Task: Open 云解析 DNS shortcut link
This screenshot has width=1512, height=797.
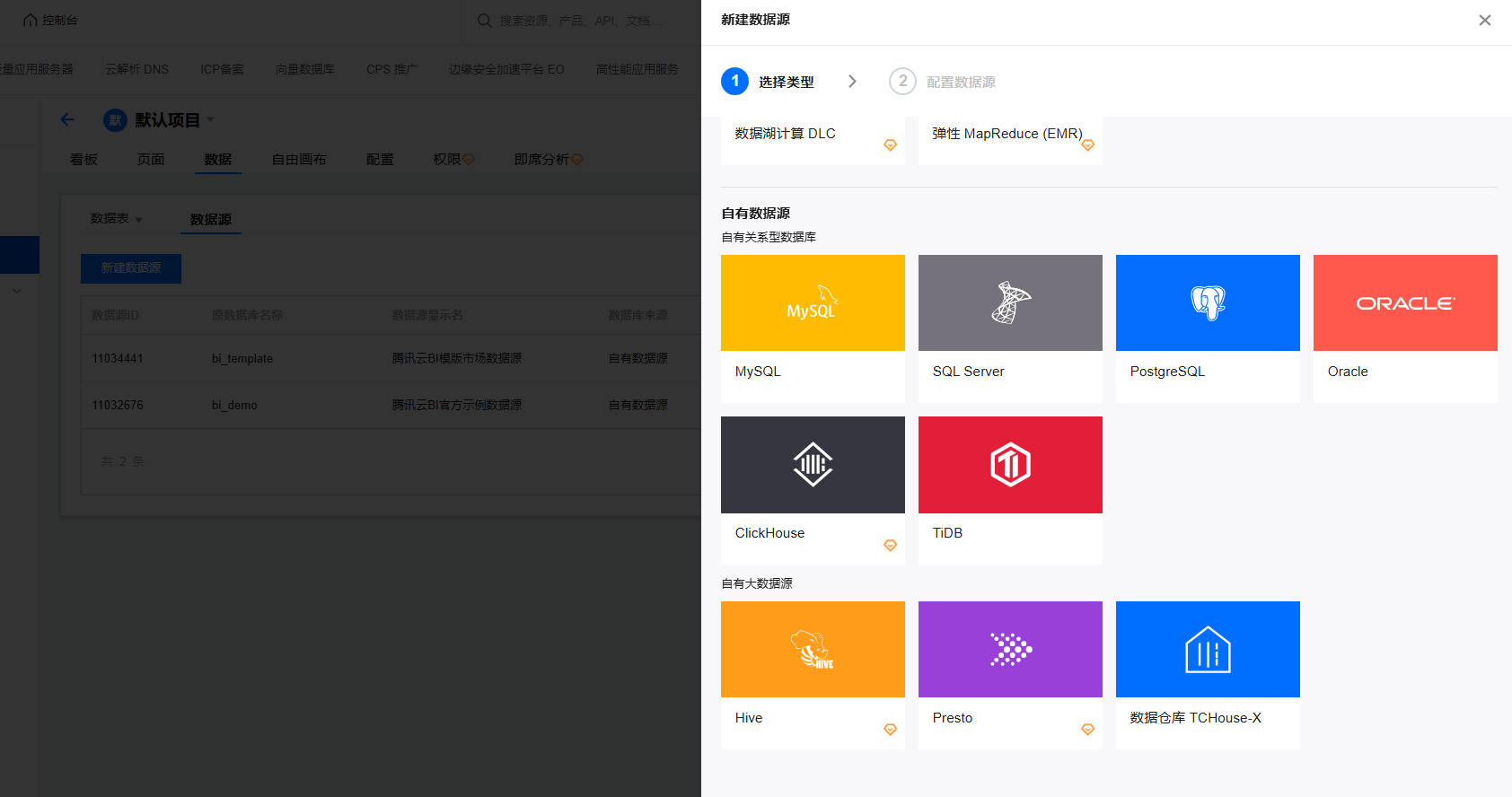Action: click(x=136, y=69)
